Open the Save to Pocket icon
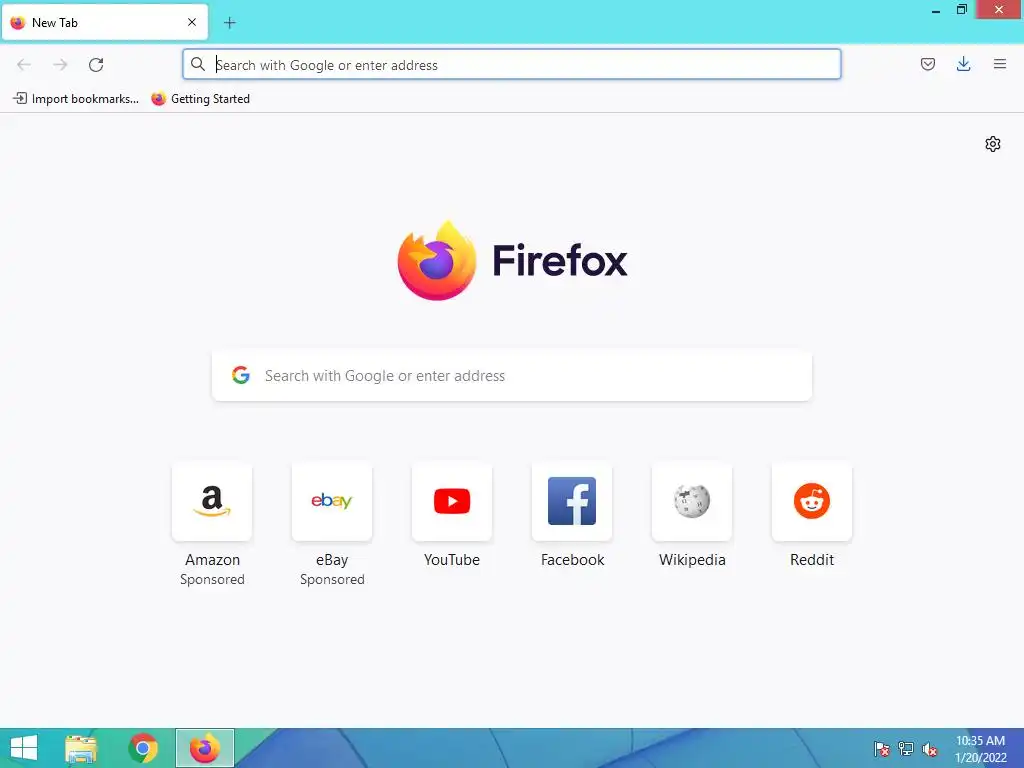 point(927,64)
